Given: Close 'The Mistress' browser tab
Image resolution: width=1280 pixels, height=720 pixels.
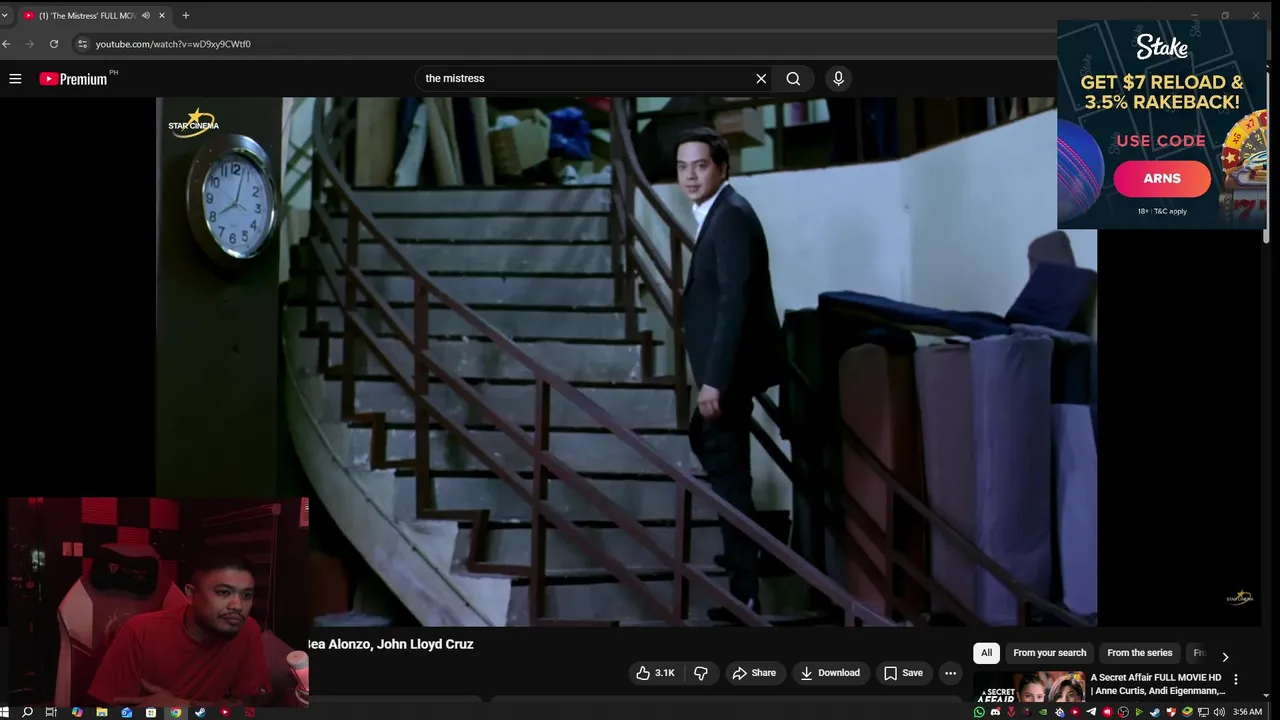Looking at the screenshot, I should [162, 15].
